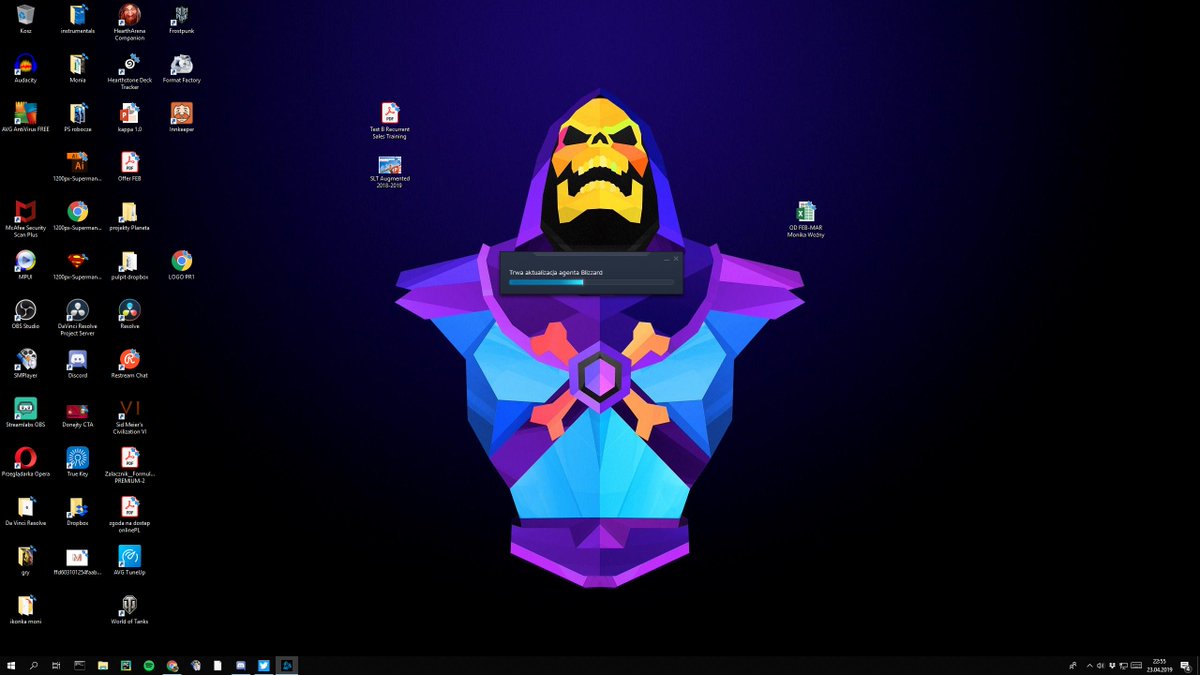Open the ikonka moni folder
This screenshot has width=1200, height=675.
coord(26,607)
